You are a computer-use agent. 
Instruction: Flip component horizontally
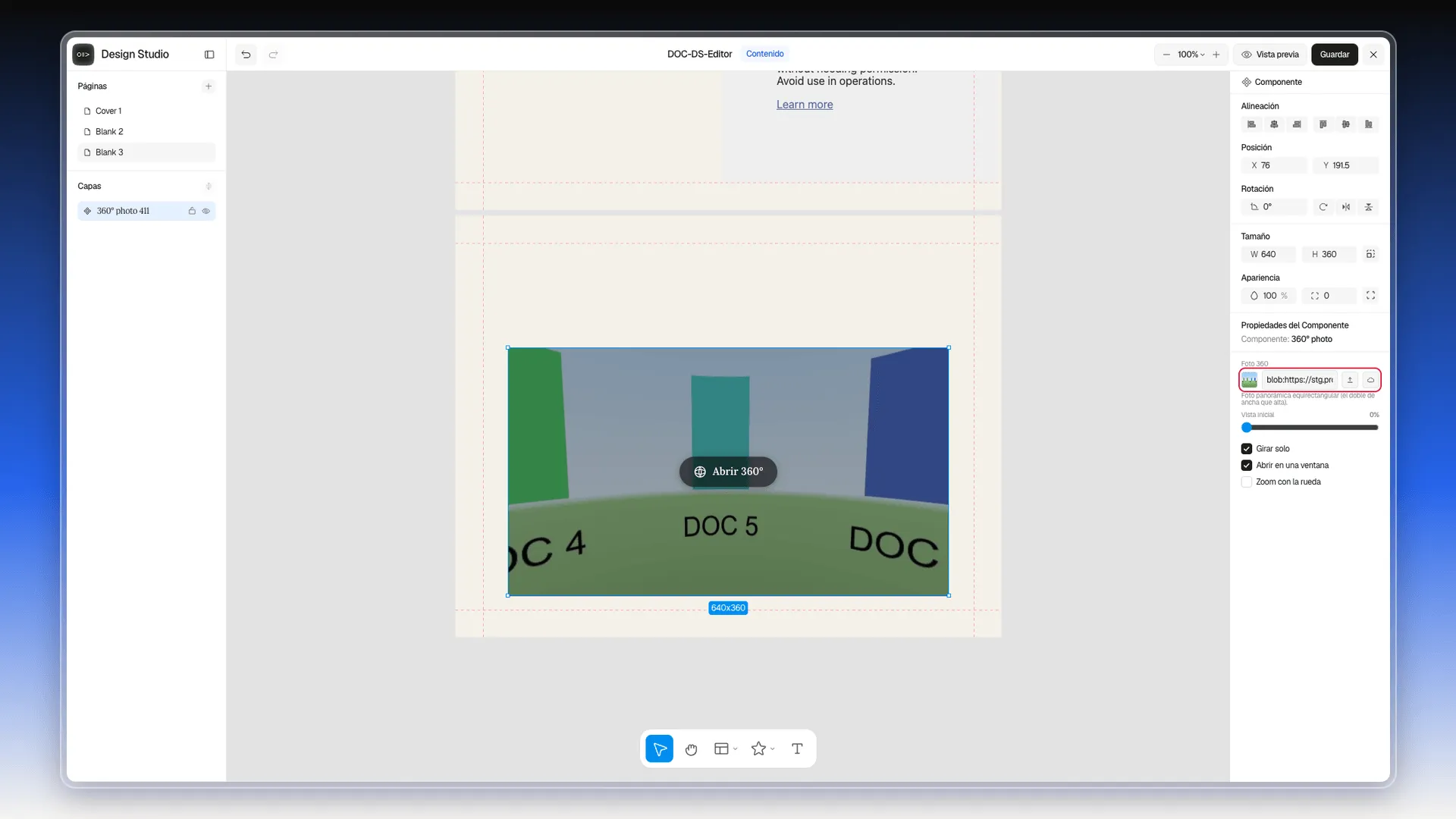(x=1346, y=207)
